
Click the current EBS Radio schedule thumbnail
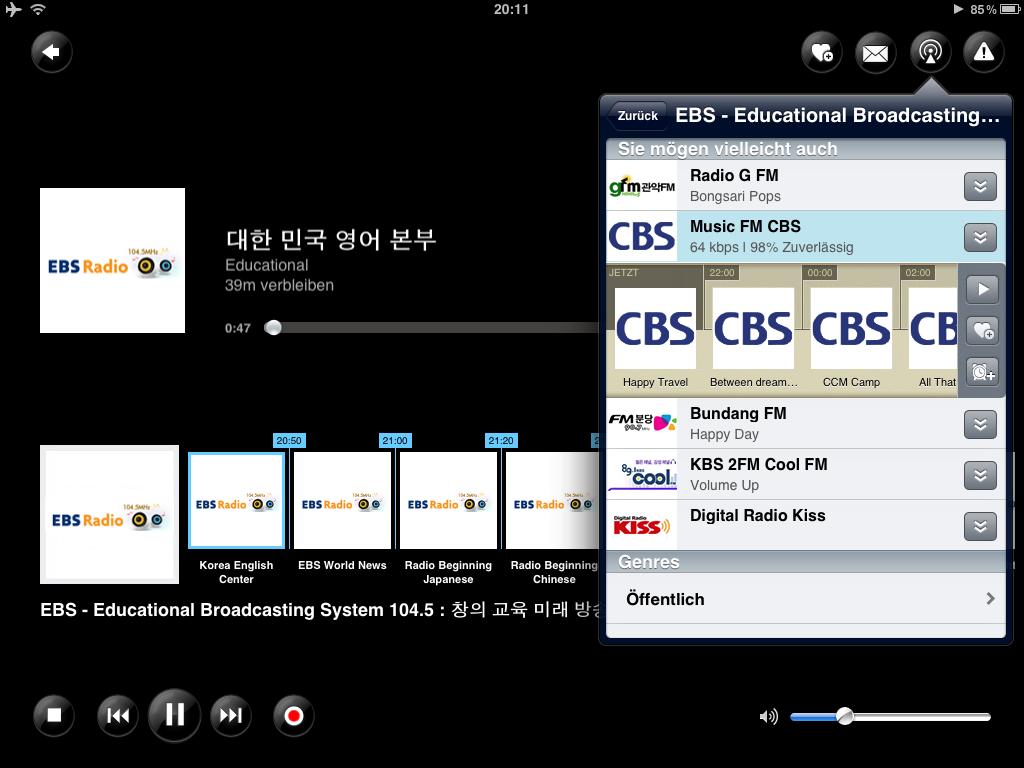110,515
